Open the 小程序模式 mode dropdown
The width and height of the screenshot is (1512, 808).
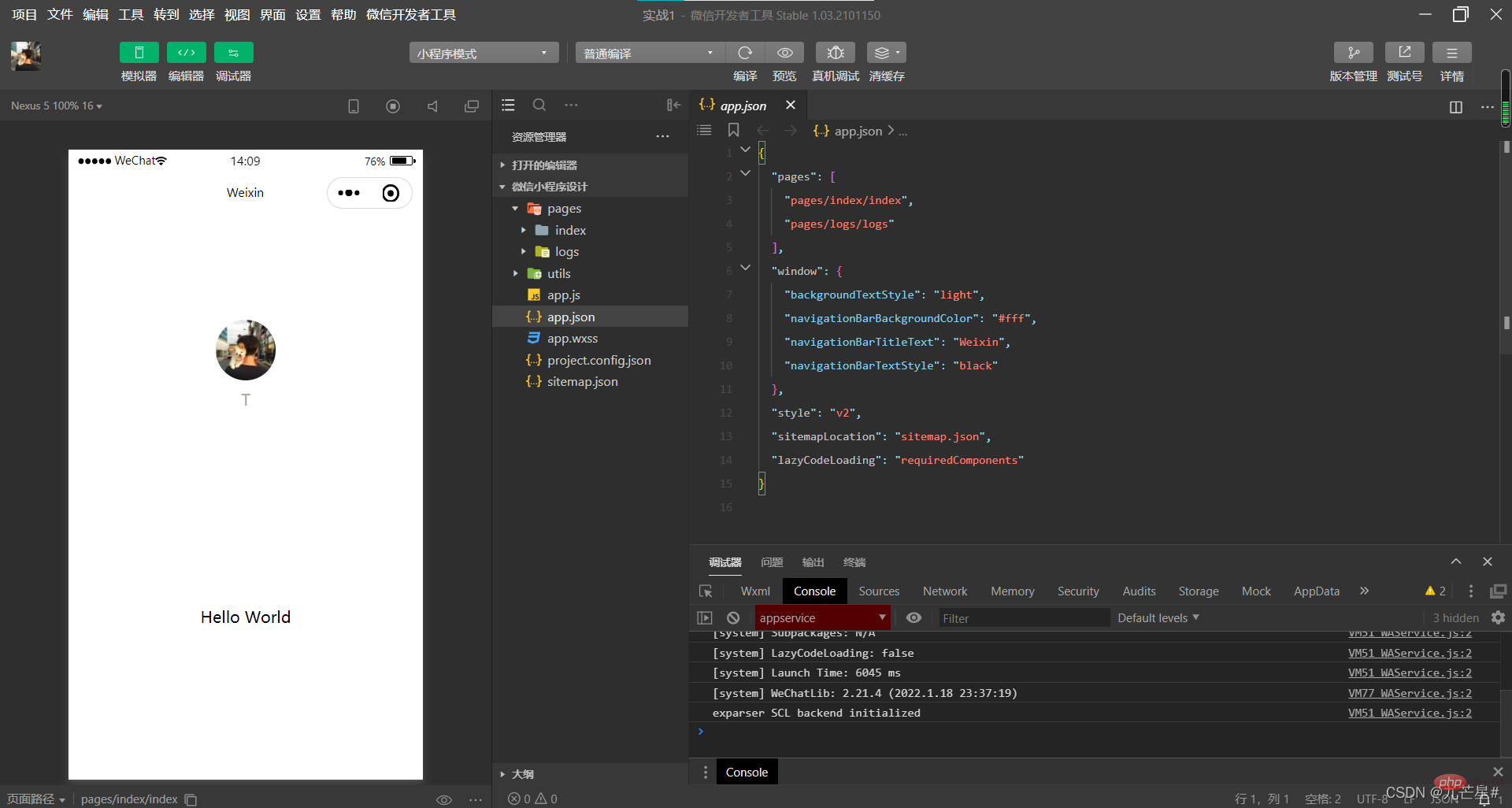coord(483,53)
